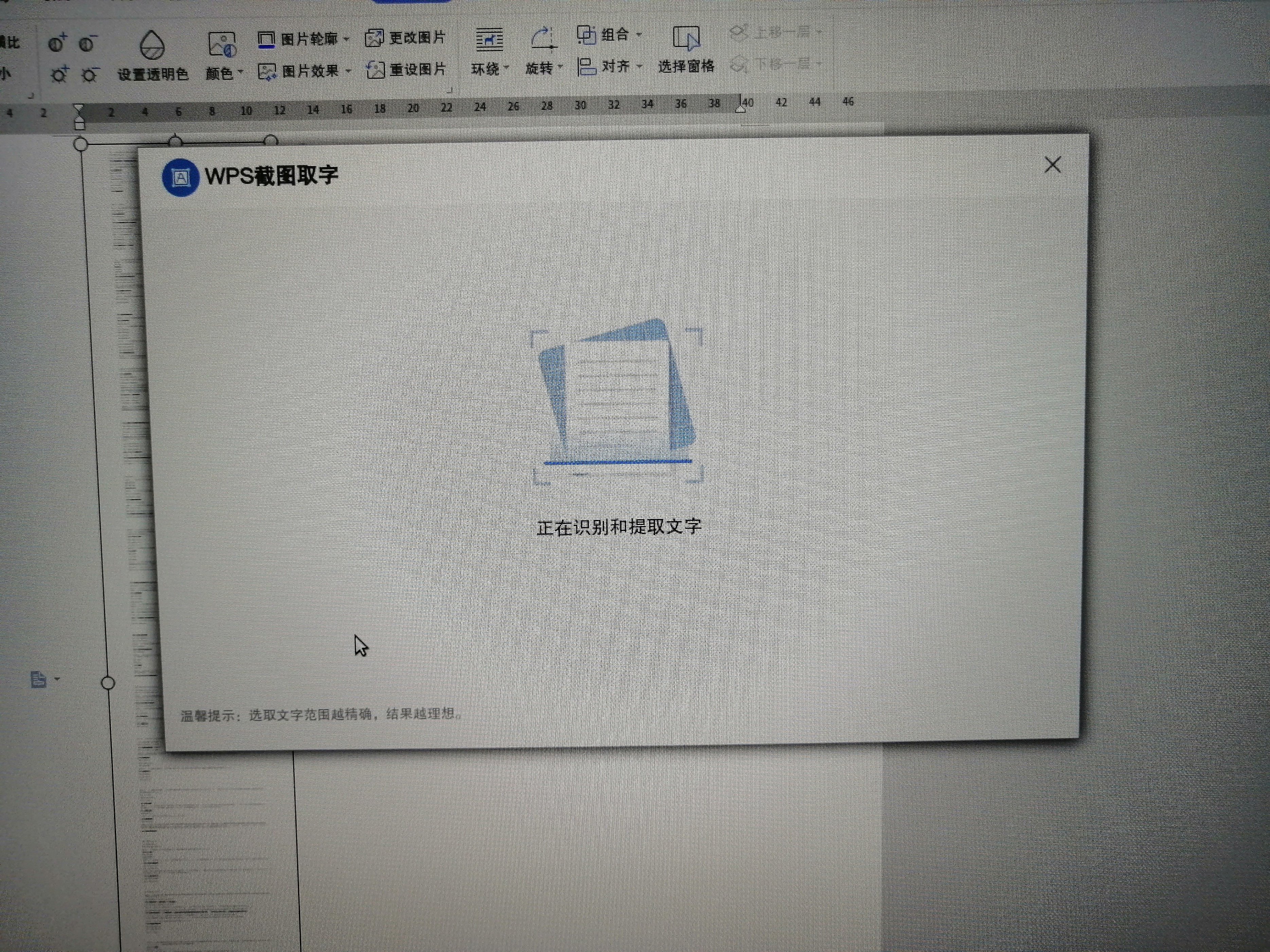This screenshot has height=952, width=1270.
Task: Click the WPS截图取字 blue logo icon
Action: (181, 177)
